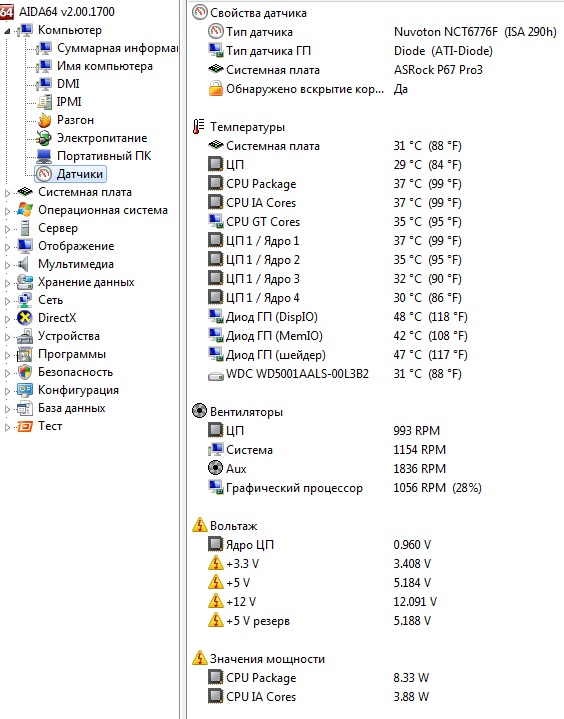Image resolution: width=564 pixels, height=719 pixels.
Task: Select the CPU Package temperature row
Action: pyautogui.click(x=335, y=183)
